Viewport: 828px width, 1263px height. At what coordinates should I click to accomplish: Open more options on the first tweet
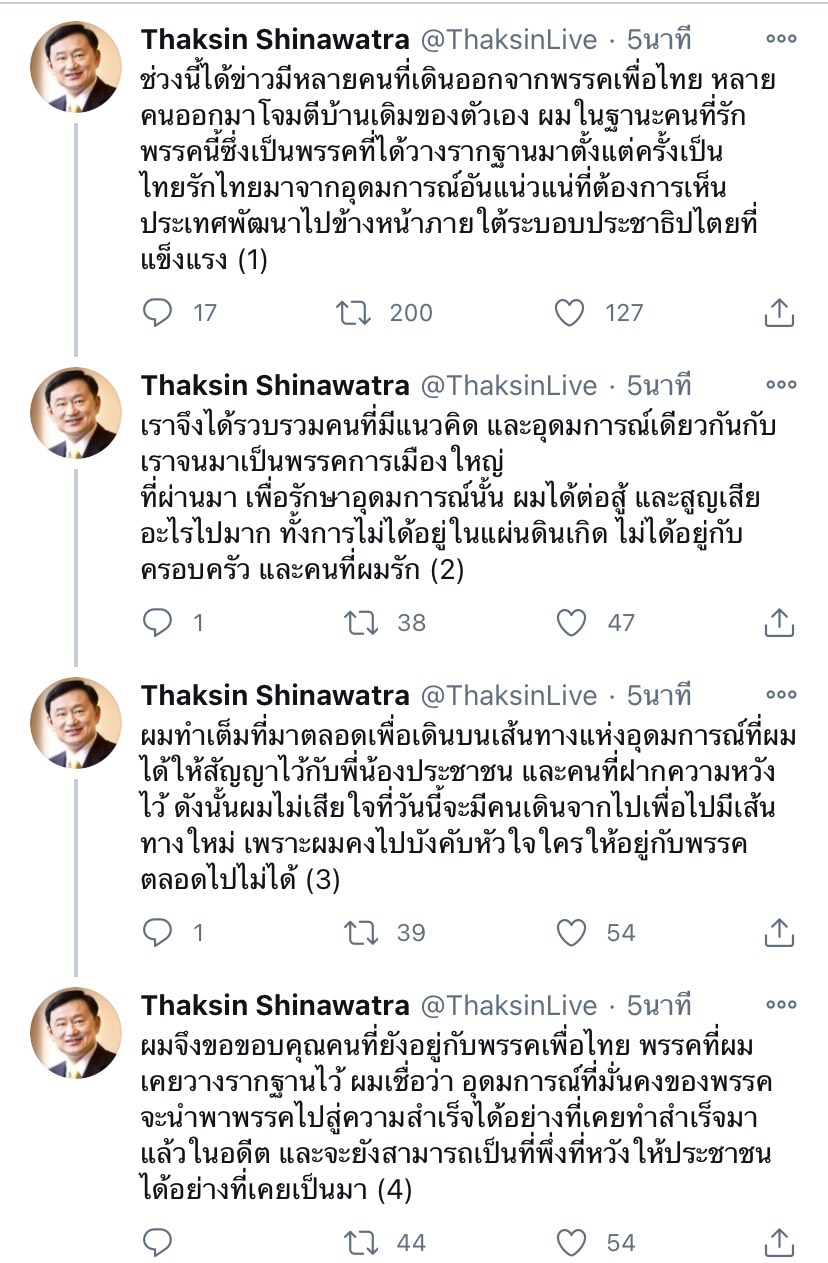[780, 39]
